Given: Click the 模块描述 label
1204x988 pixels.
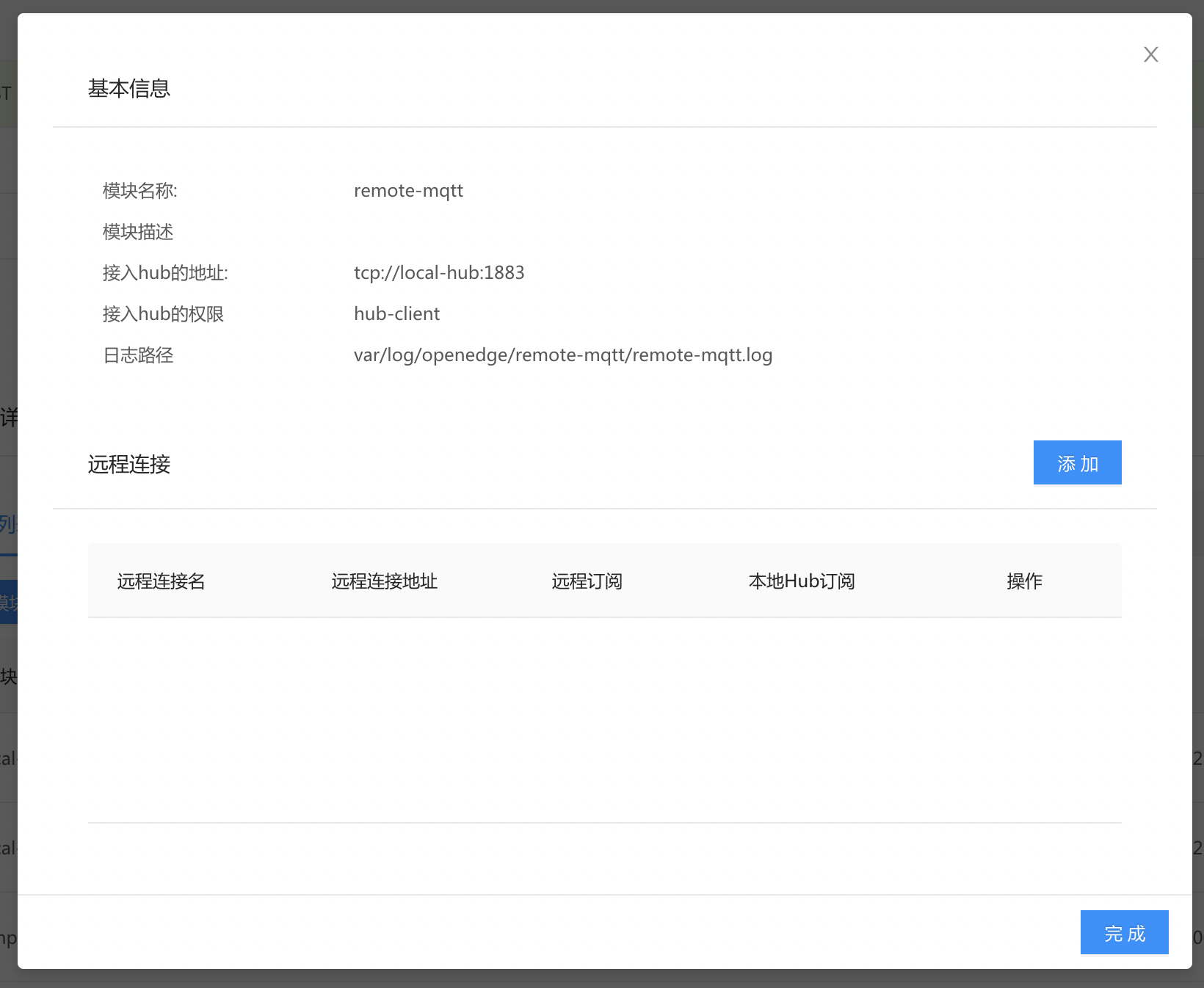Looking at the screenshot, I should [138, 232].
